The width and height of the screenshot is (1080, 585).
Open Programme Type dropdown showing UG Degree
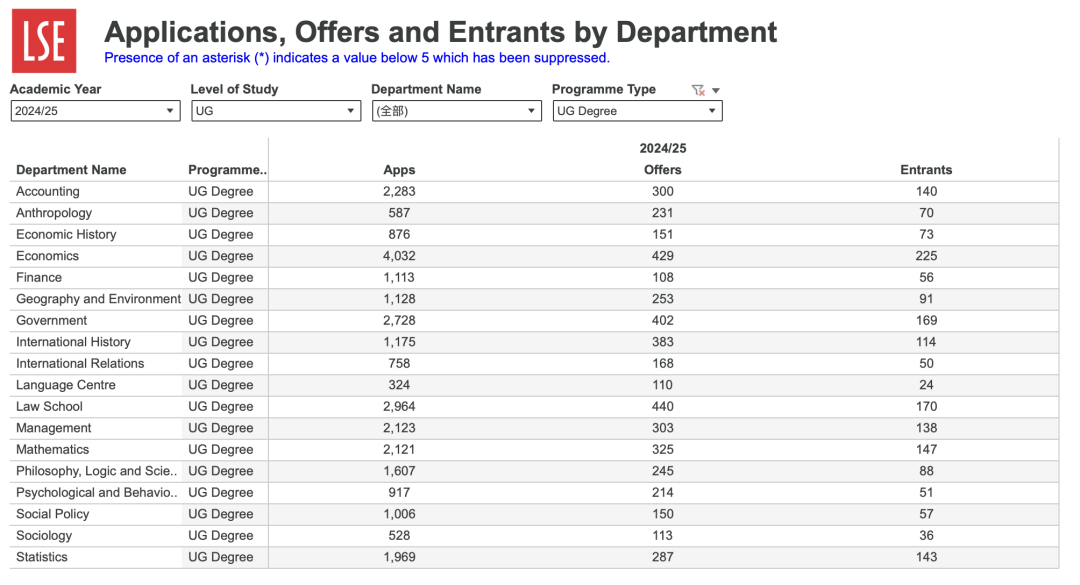638,111
